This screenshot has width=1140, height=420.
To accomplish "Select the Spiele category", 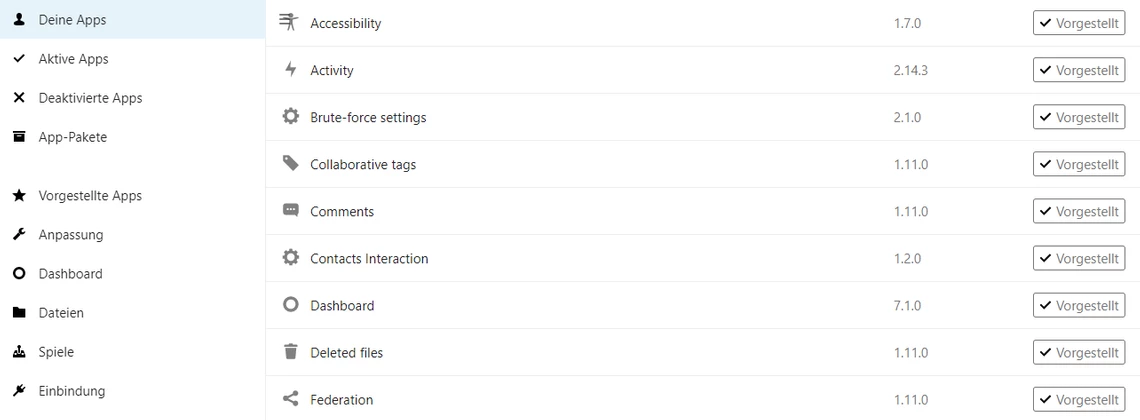I will tap(56, 352).
